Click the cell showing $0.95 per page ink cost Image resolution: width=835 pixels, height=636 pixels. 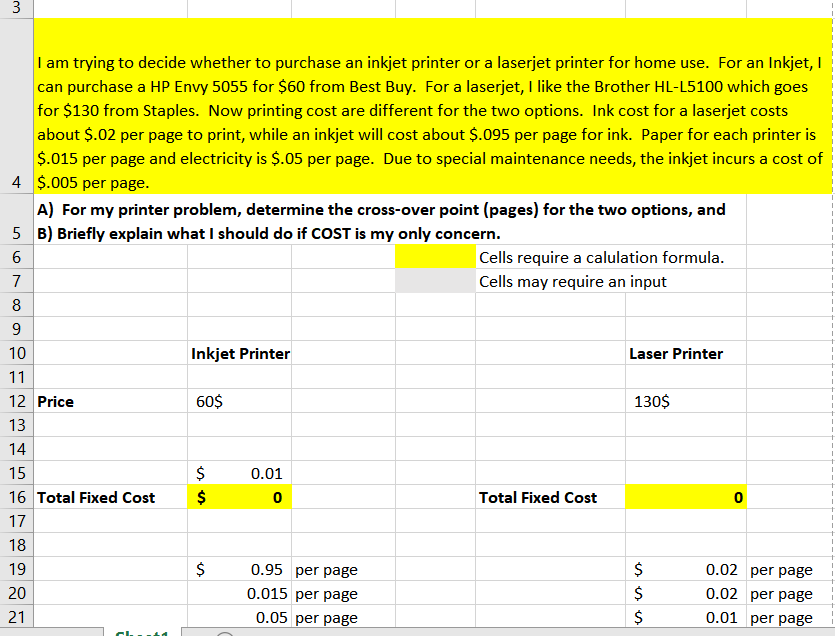point(238,569)
